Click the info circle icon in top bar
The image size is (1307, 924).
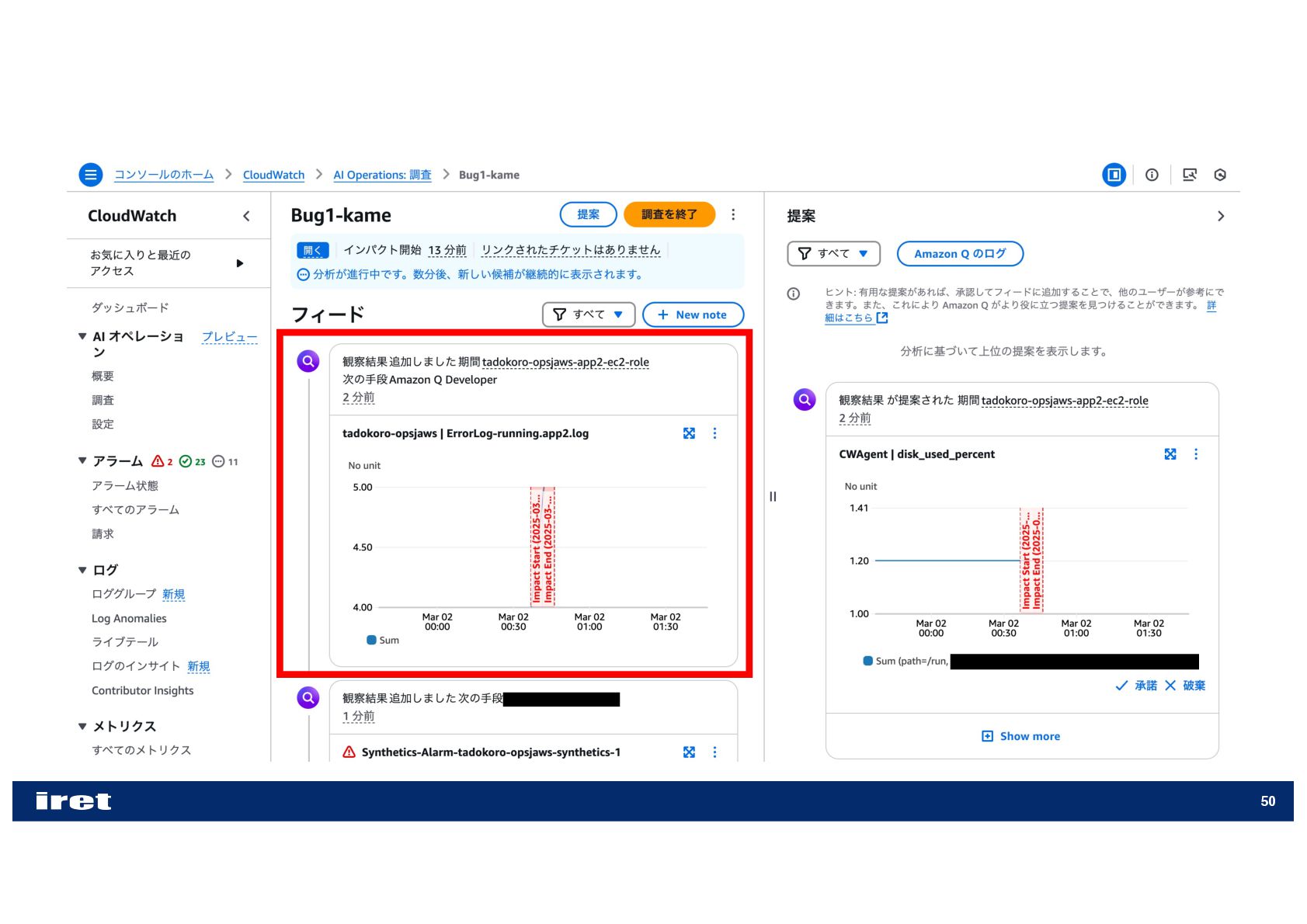click(x=1152, y=175)
